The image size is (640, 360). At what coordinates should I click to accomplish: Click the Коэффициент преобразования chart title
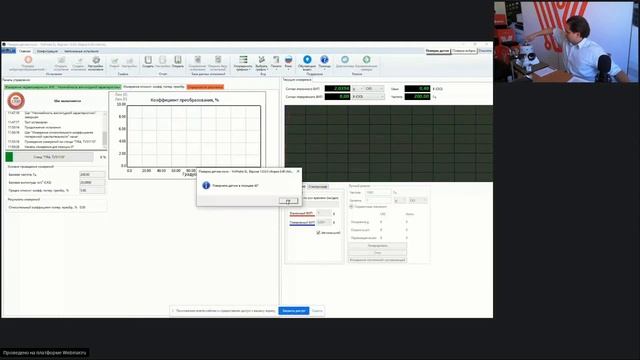tap(185, 100)
